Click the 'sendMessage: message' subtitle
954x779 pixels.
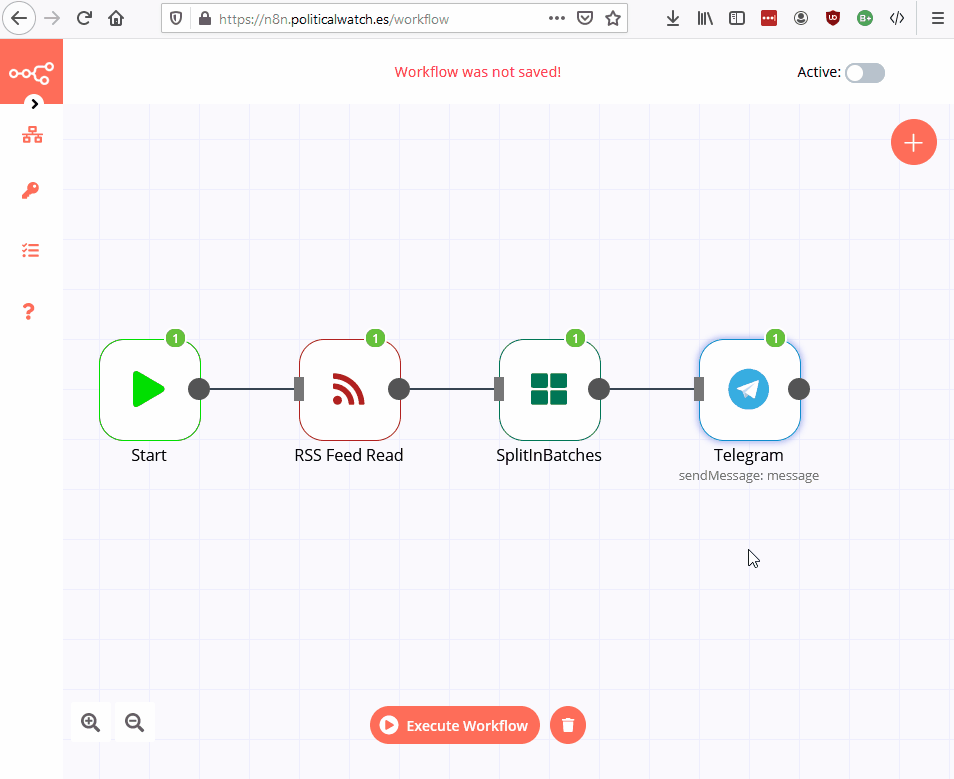coord(748,475)
